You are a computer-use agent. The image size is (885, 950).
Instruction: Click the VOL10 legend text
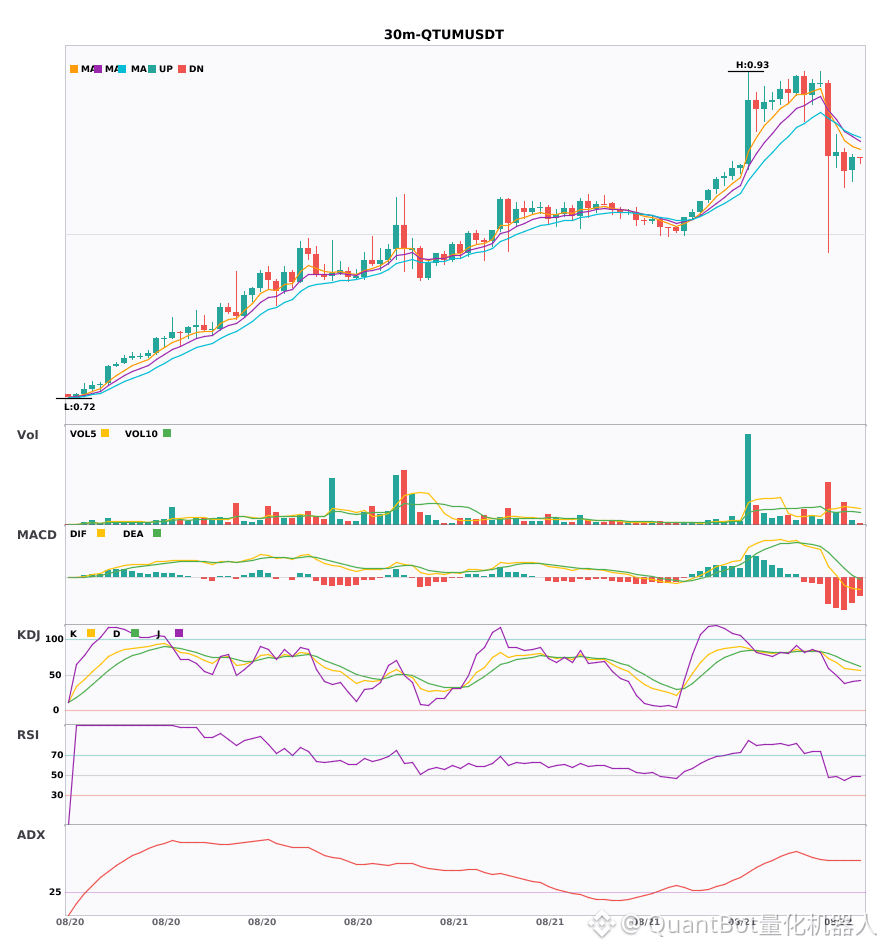coord(141,434)
